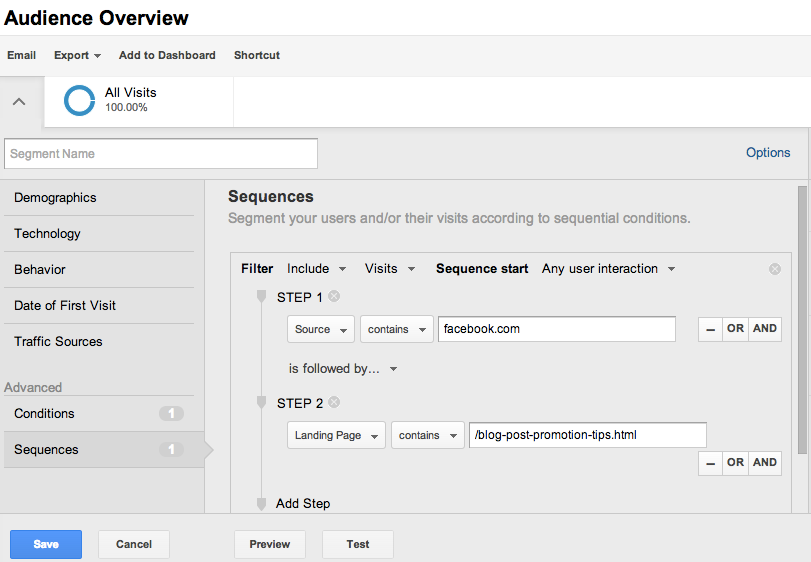Click the Shortcut toolbar item

[x=257, y=55]
